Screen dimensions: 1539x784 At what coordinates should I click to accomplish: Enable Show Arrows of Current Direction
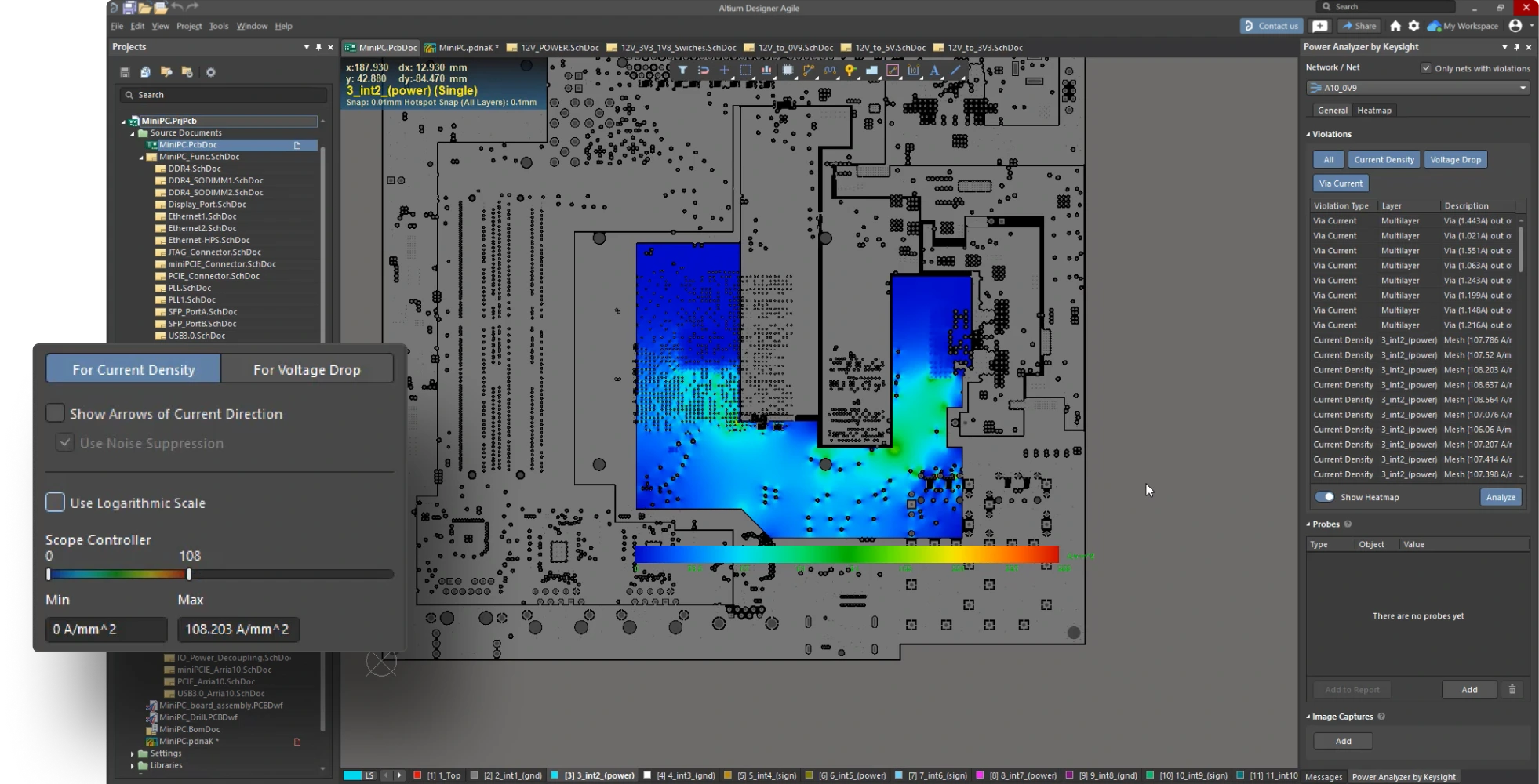pyautogui.click(x=56, y=413)
